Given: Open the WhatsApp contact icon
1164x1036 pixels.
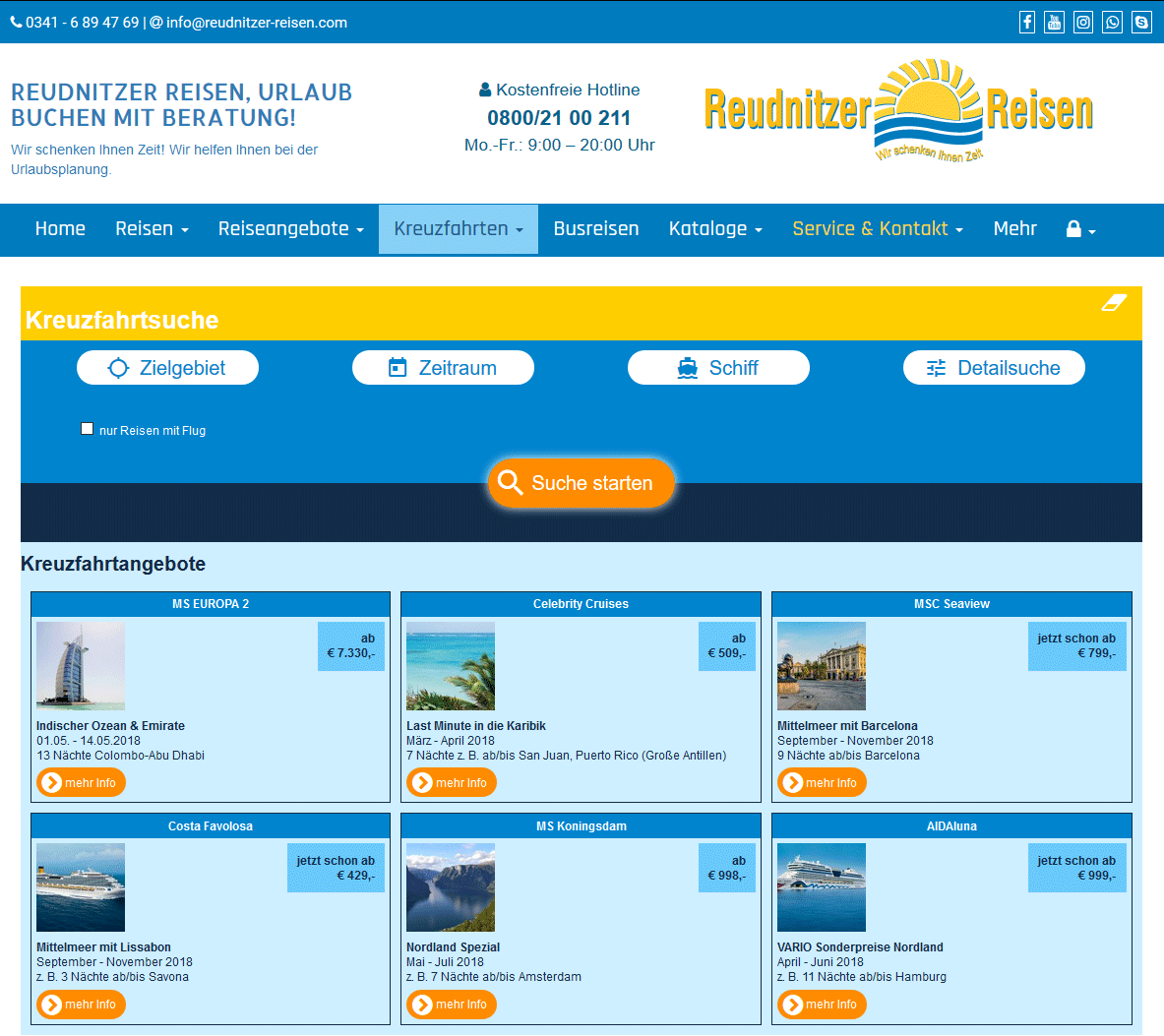Looking at the screenshot, I should click(x=1112, y=22).
